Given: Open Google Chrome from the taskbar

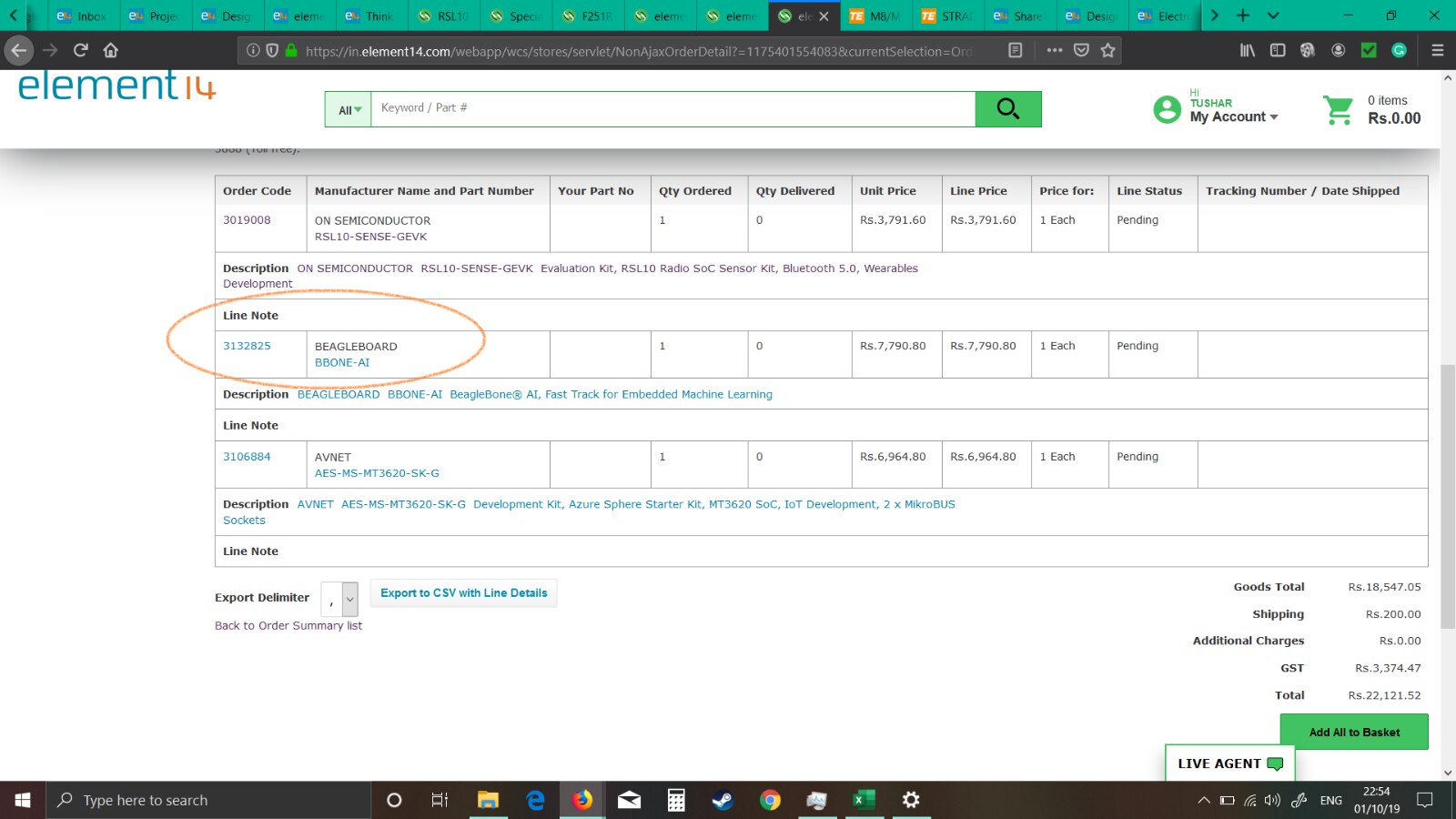Looking at the screenshot, I should (x=770, y=800).
